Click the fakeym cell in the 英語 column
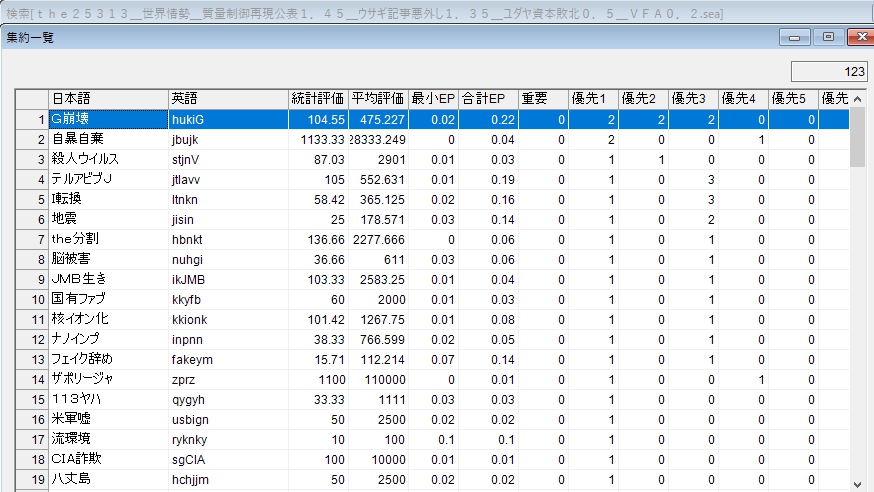874x492 pixels. pos(228,359)
